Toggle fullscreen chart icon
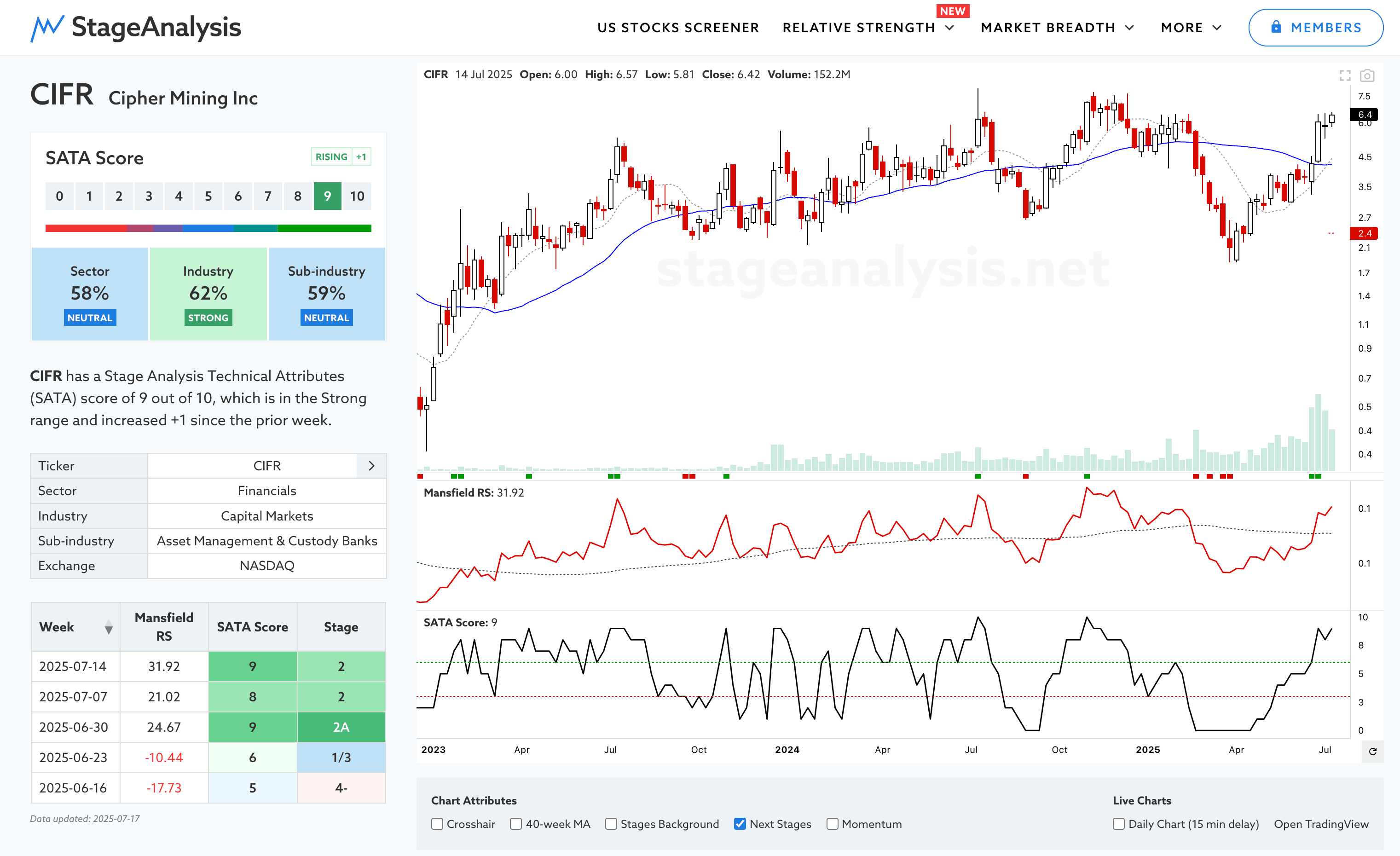This screenshot has height=856, width=1400. click(1345, 75)
